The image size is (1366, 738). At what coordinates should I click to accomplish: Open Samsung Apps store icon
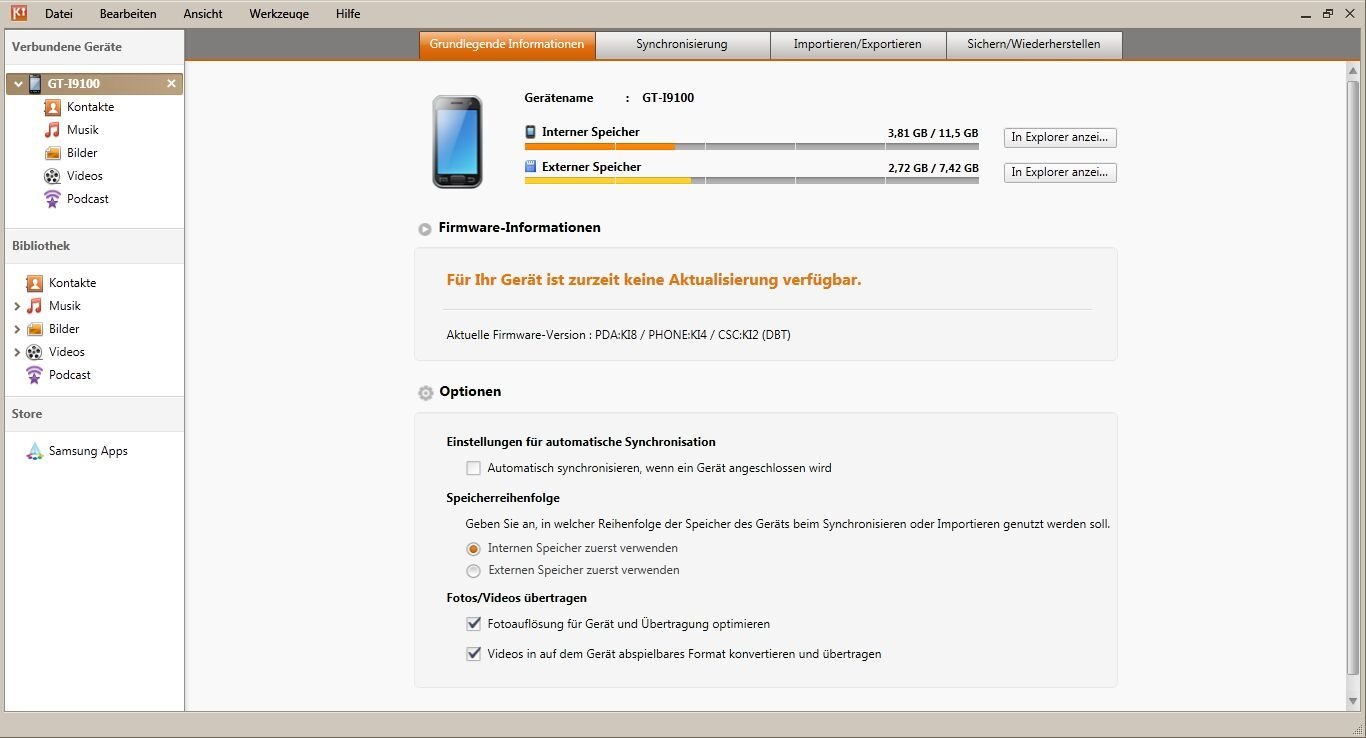point(34,451)
